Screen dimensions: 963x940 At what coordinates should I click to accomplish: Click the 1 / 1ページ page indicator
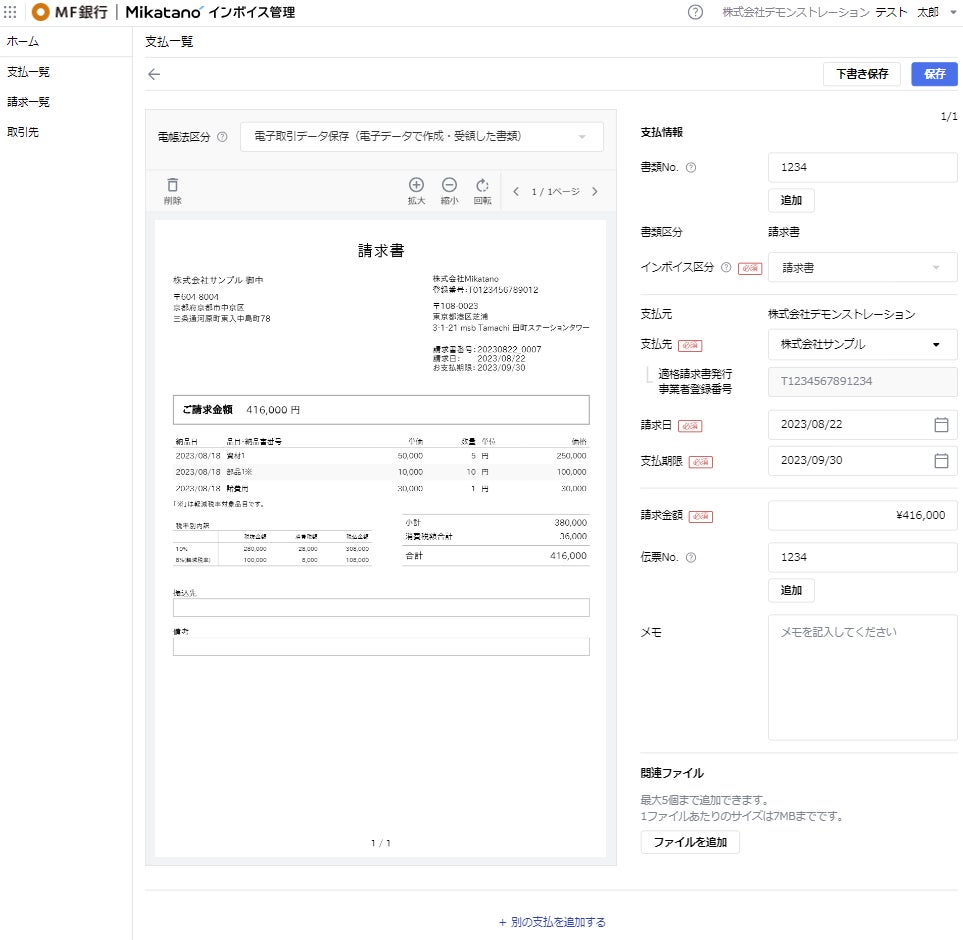click(x=555, y=192)
